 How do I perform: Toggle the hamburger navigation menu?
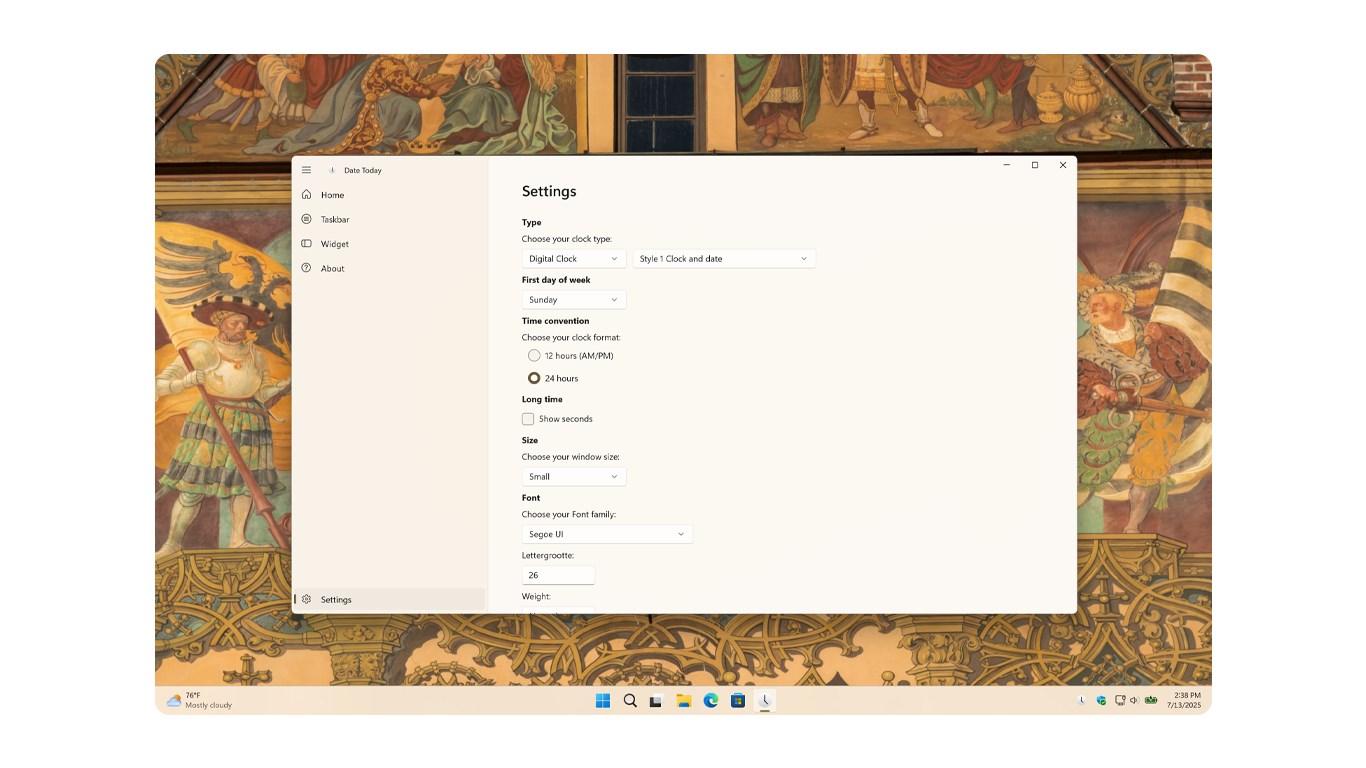306,170
